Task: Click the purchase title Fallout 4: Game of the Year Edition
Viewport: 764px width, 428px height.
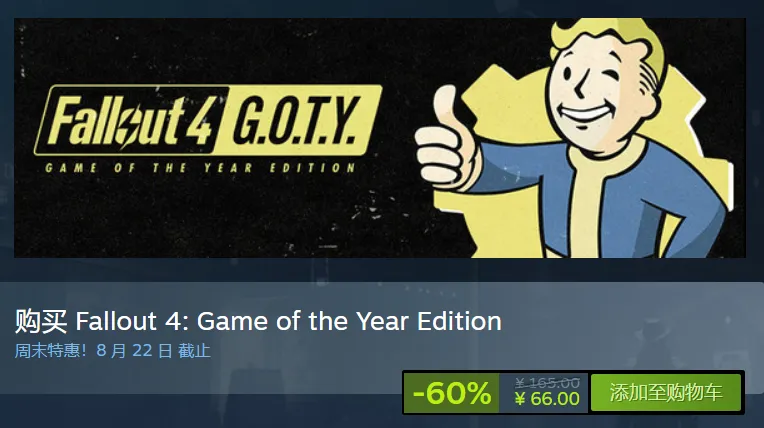Action: click(288, 321)
